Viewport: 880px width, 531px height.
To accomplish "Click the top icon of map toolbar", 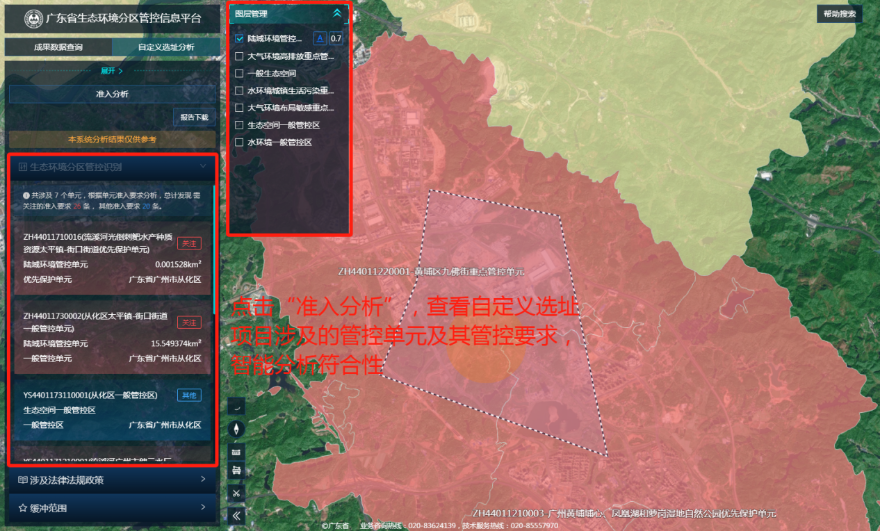I will [237, 407].
